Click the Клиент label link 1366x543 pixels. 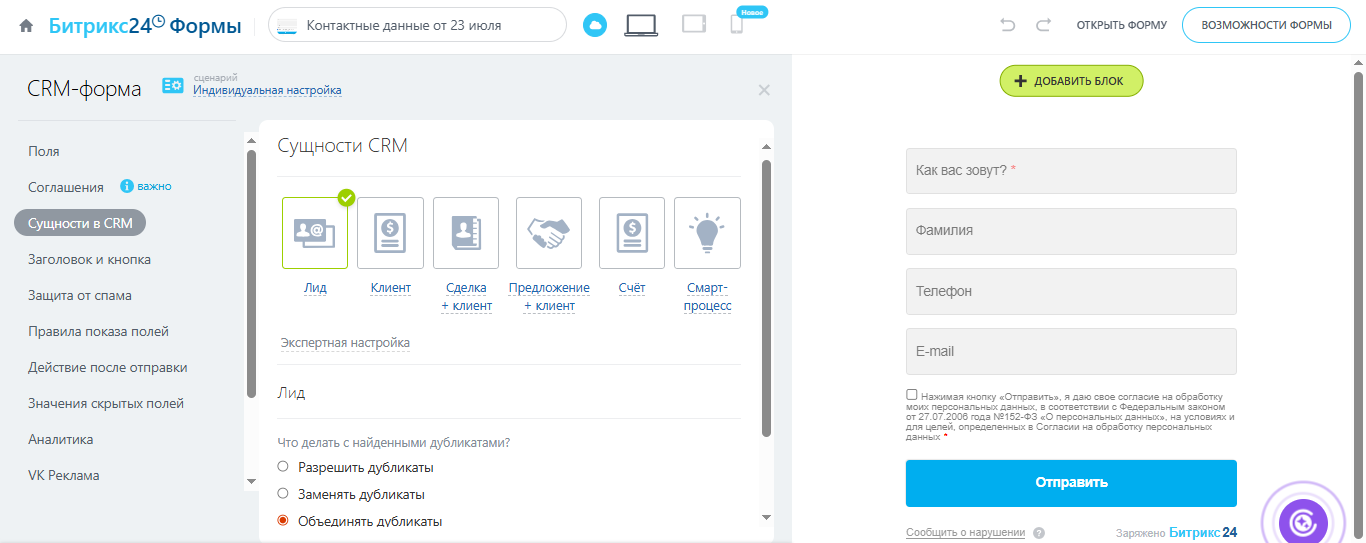pos(390,288)
